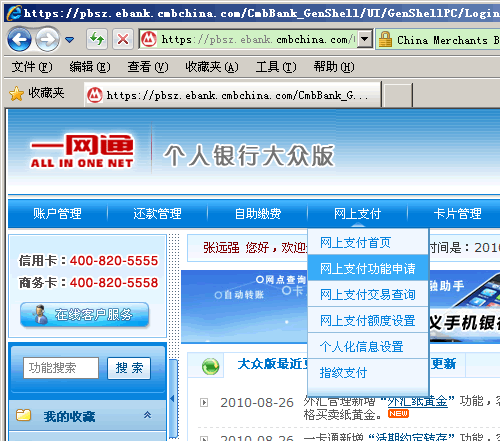Viewport: 500px width, 441px height.
Task: Open recent pages dropdown beside Forward button
Action: (x=69, y=40)
